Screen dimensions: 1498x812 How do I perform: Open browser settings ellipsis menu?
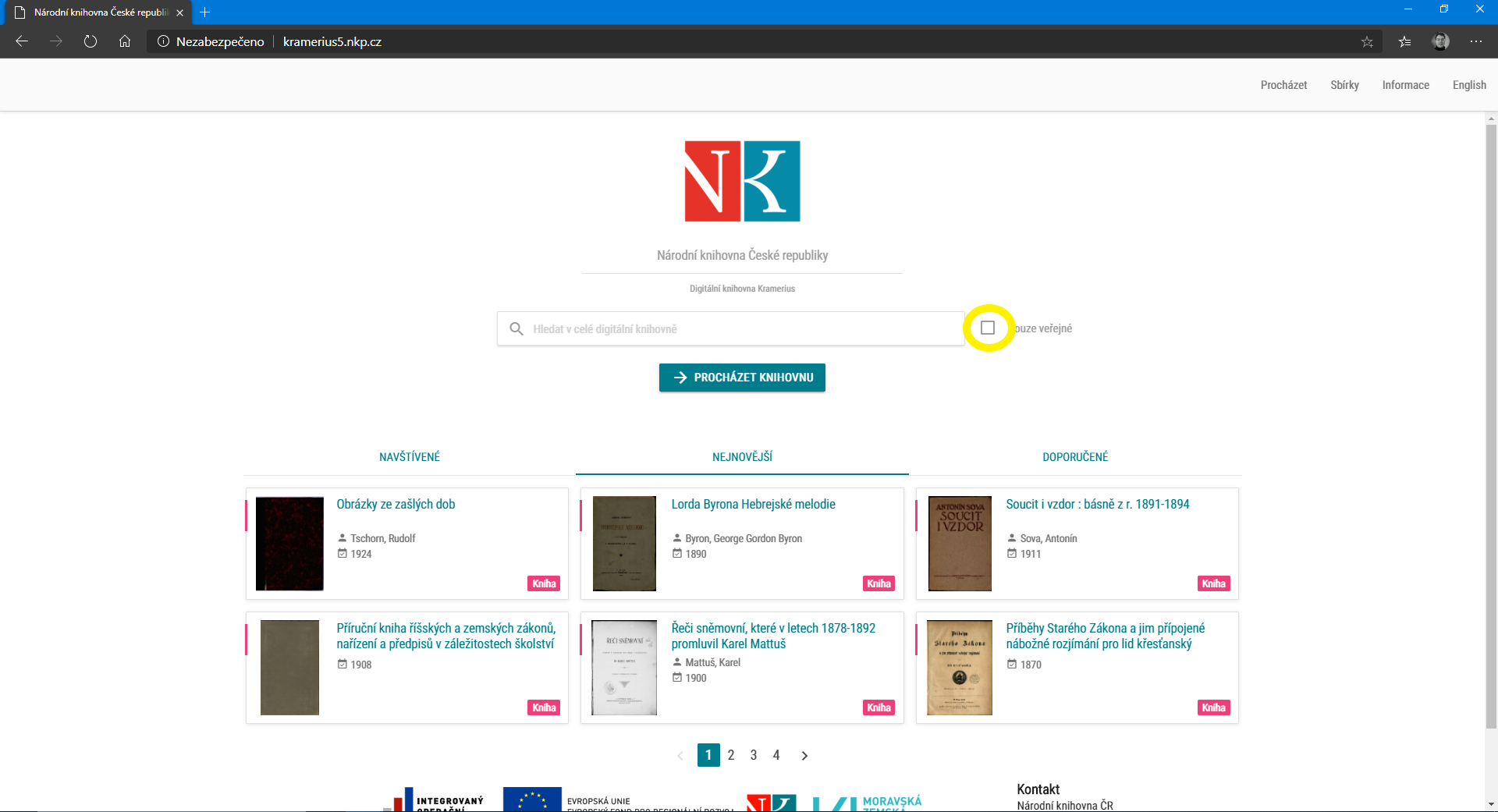pos(1476,41)
